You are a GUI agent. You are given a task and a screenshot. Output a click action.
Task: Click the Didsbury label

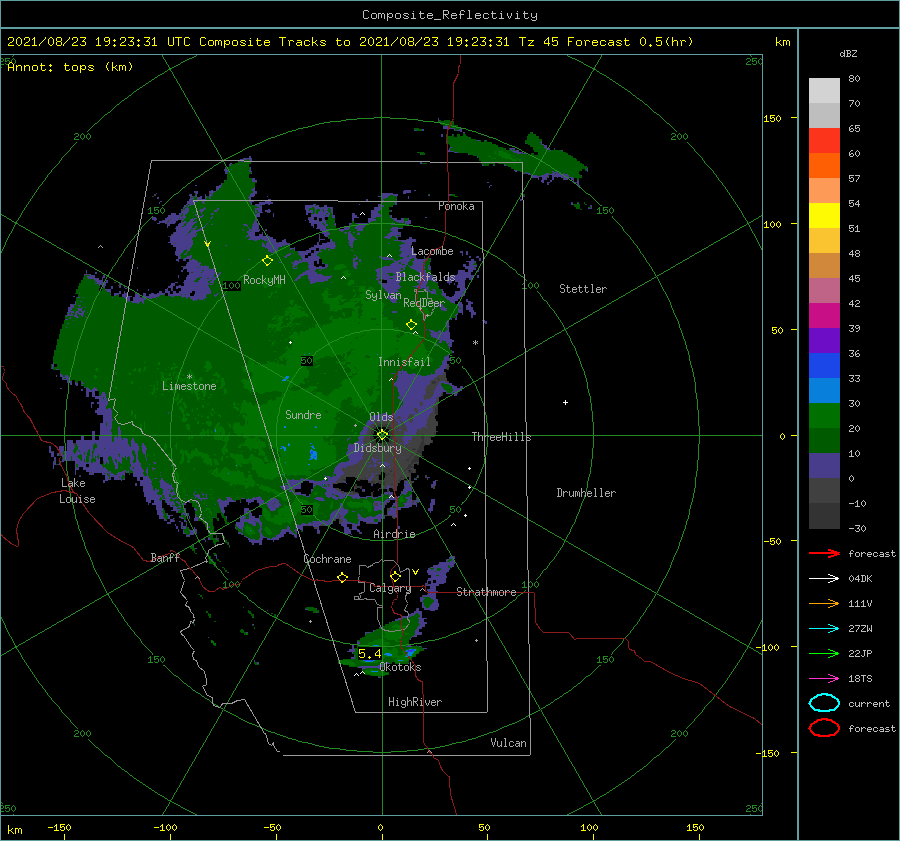(x=378, y=448)
